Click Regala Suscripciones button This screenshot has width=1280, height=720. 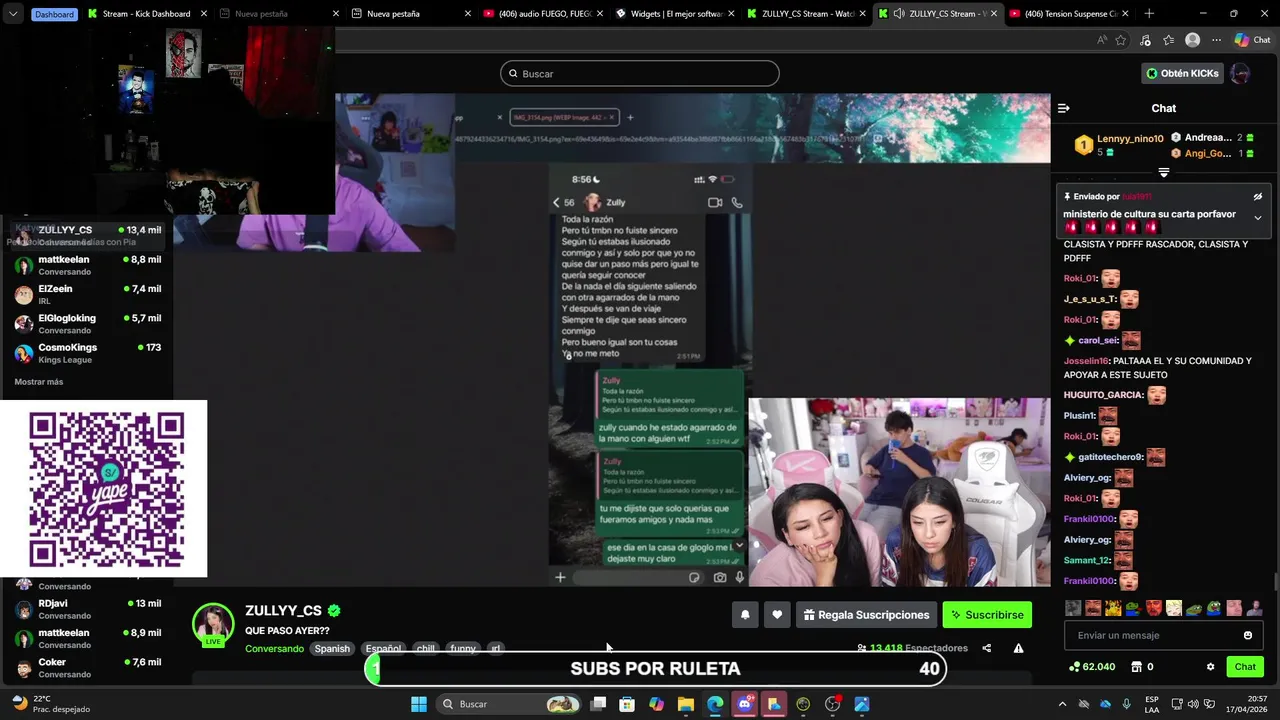pos(866,615)
